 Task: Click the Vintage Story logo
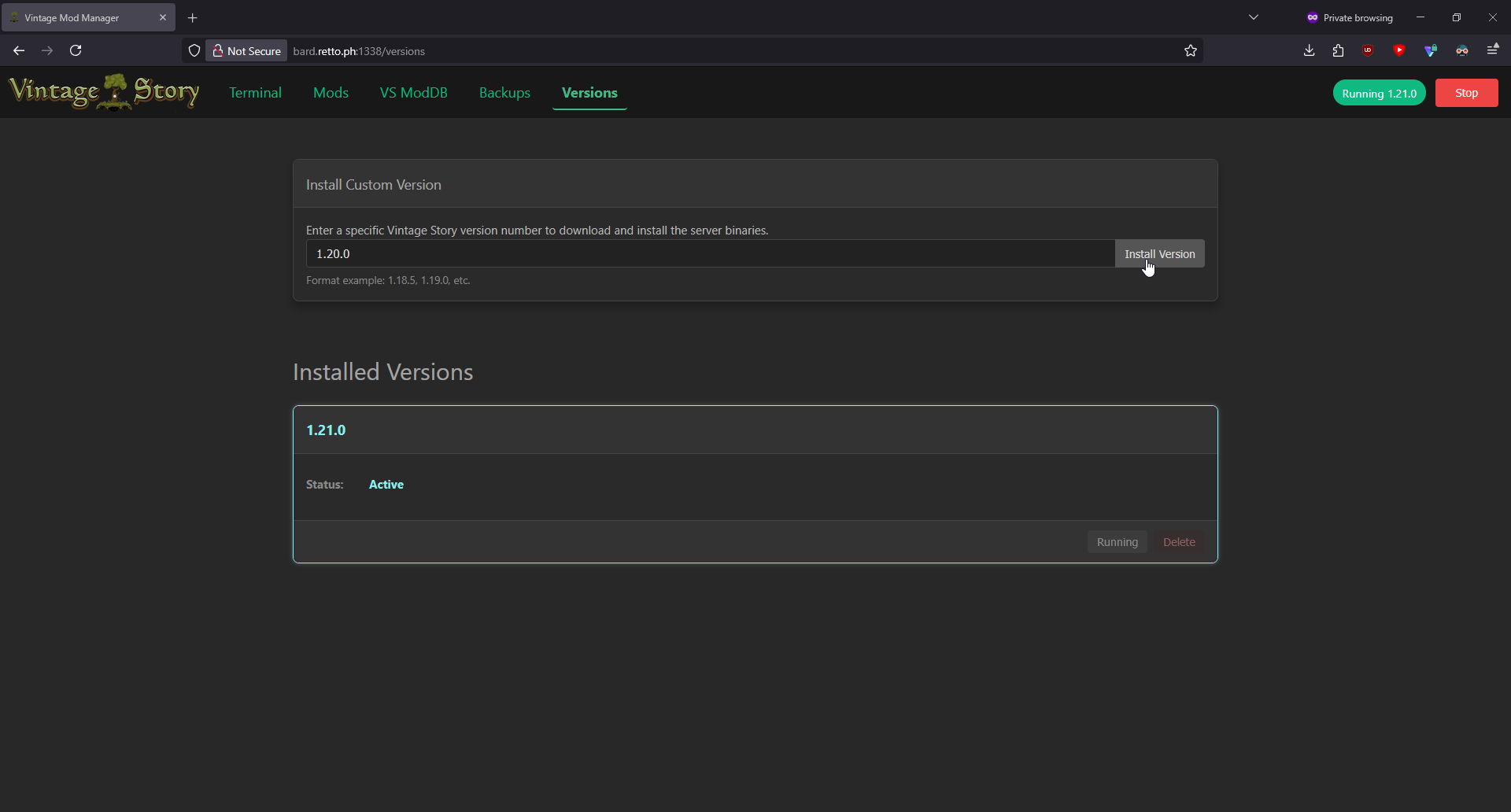[104, 92]
